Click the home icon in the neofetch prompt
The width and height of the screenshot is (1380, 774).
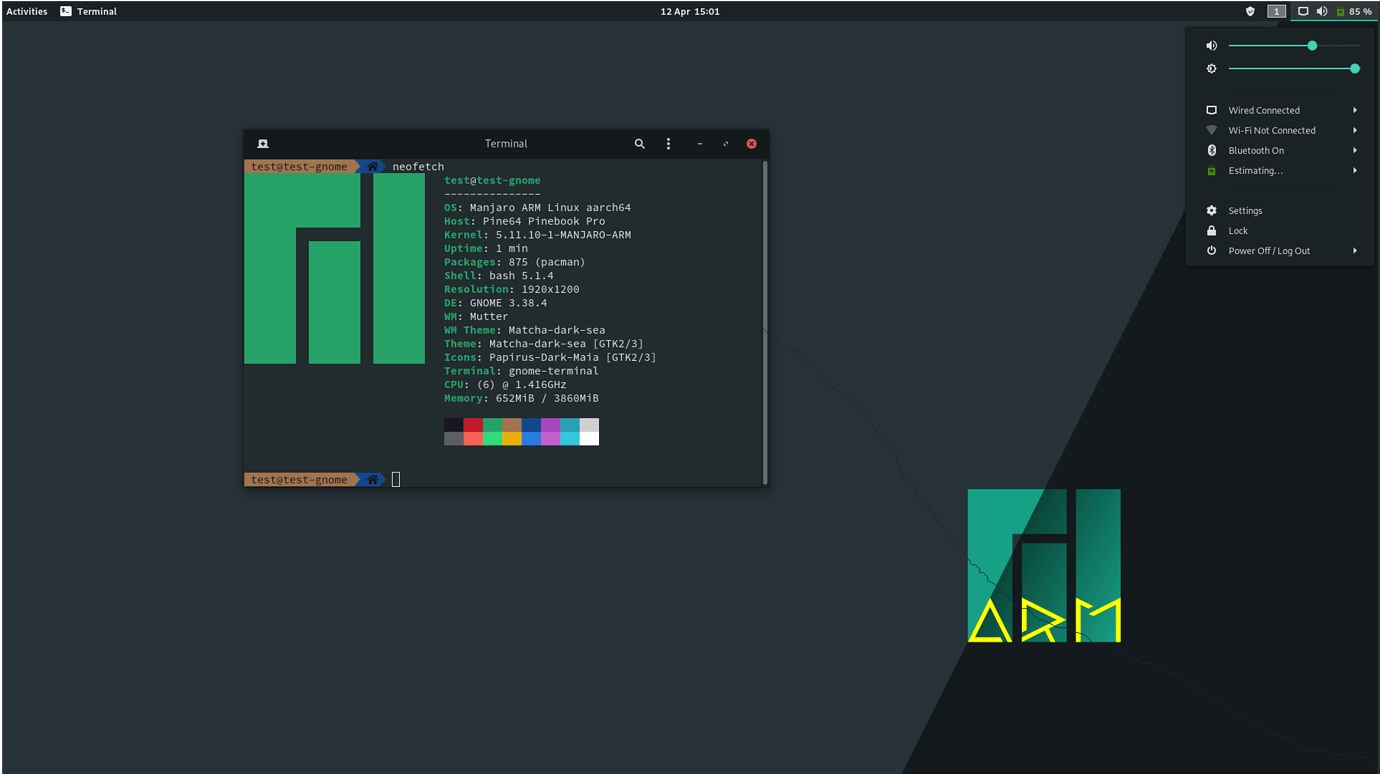click(x=373, y=167)
